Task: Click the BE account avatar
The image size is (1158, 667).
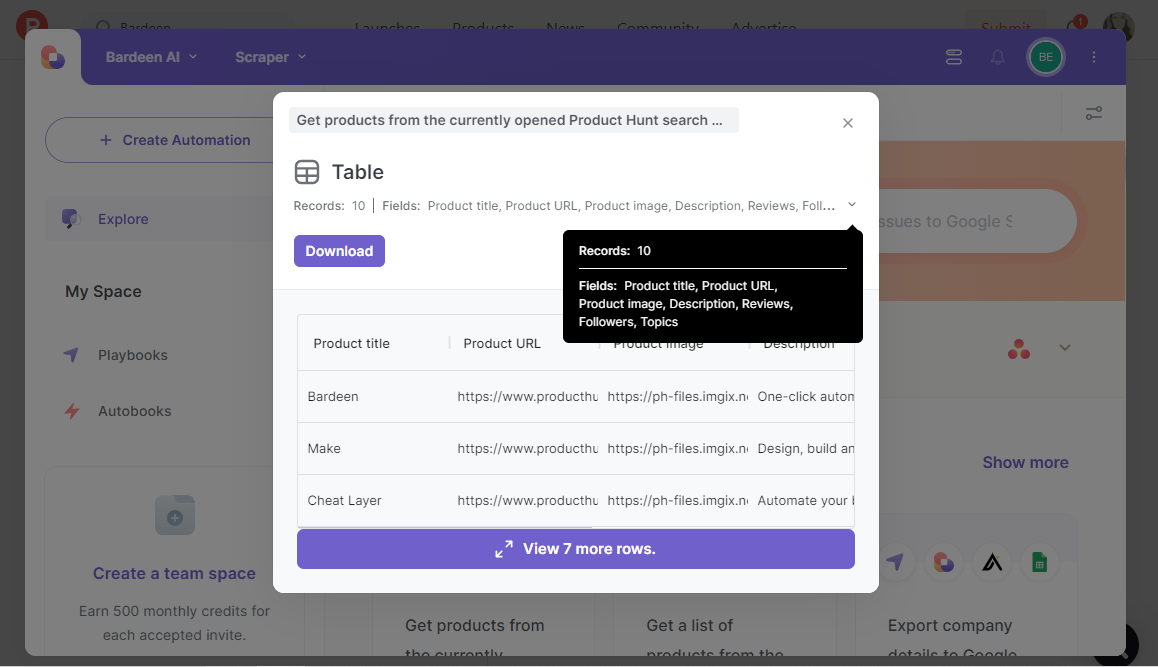Action: coord(1045,57)
